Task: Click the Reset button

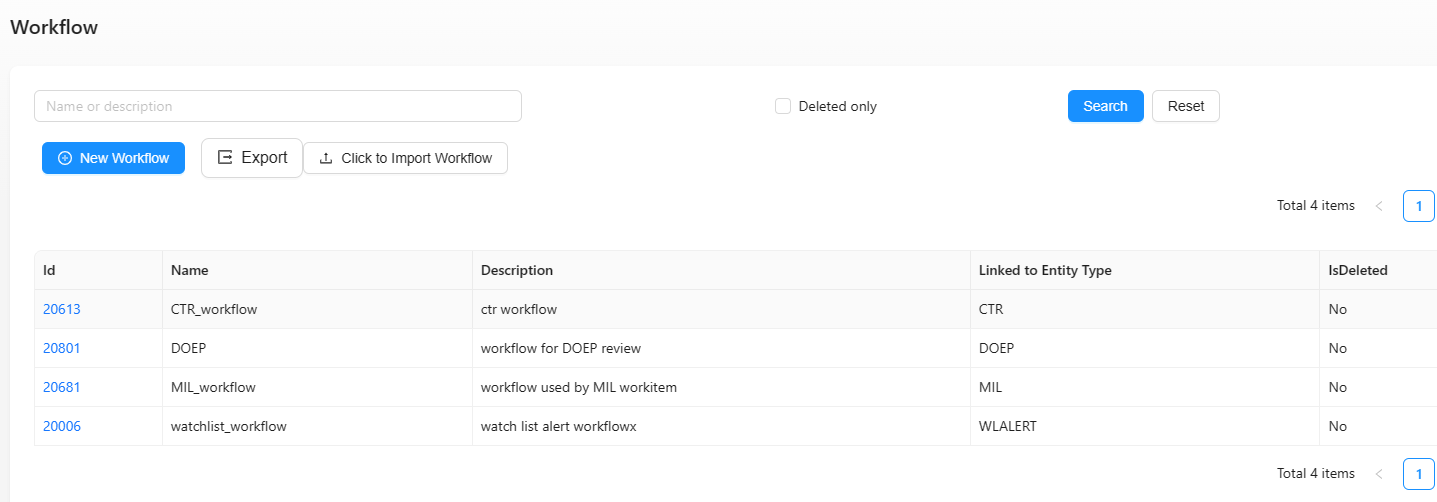Action: 1186,106
